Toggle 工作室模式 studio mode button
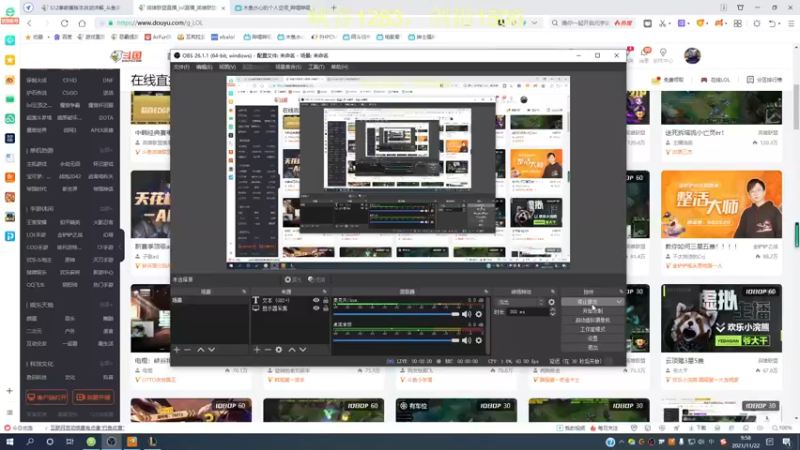 coord(592,329)
